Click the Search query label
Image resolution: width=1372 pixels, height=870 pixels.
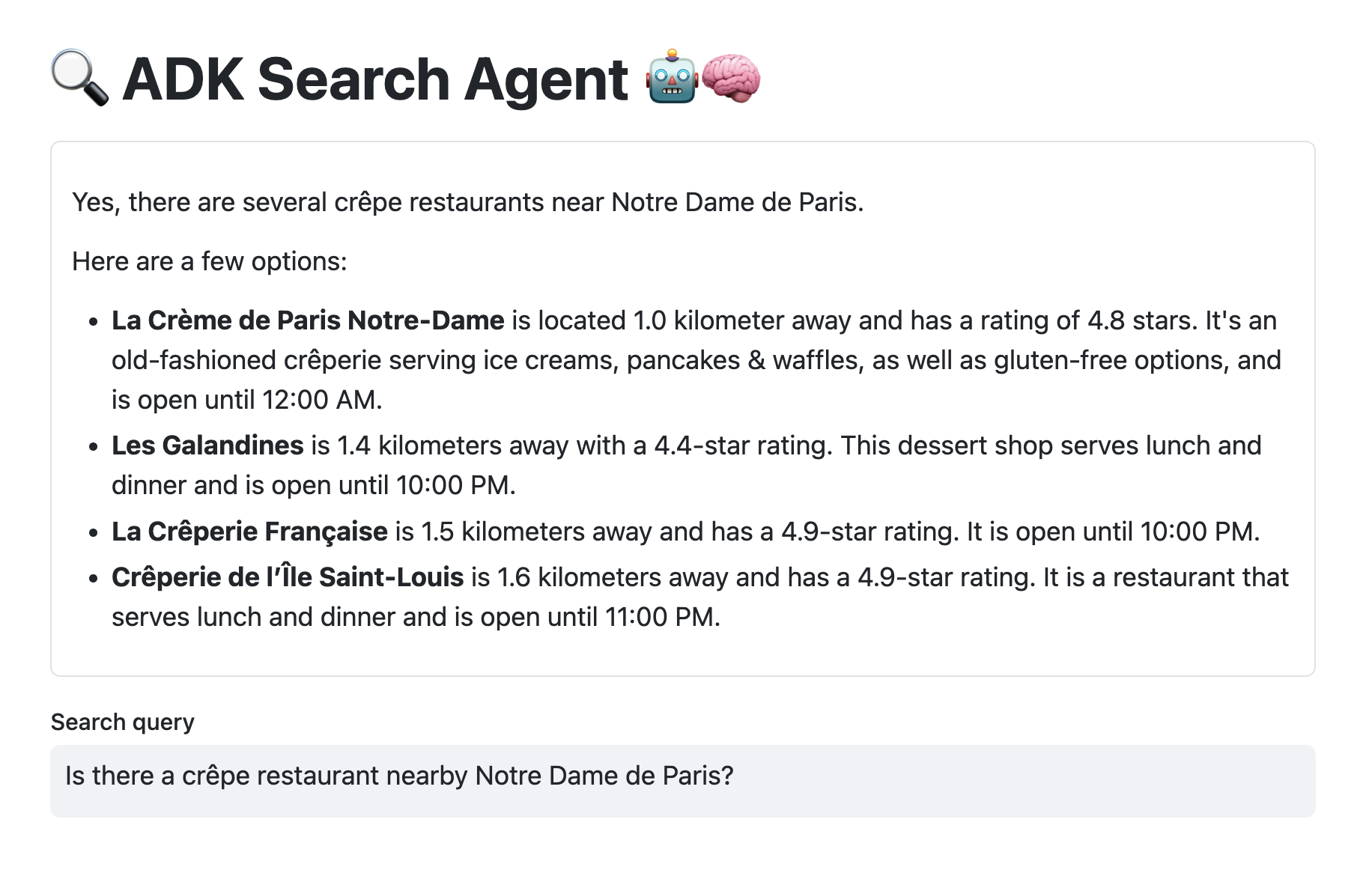pyautogui.click(x=122, y=722)
